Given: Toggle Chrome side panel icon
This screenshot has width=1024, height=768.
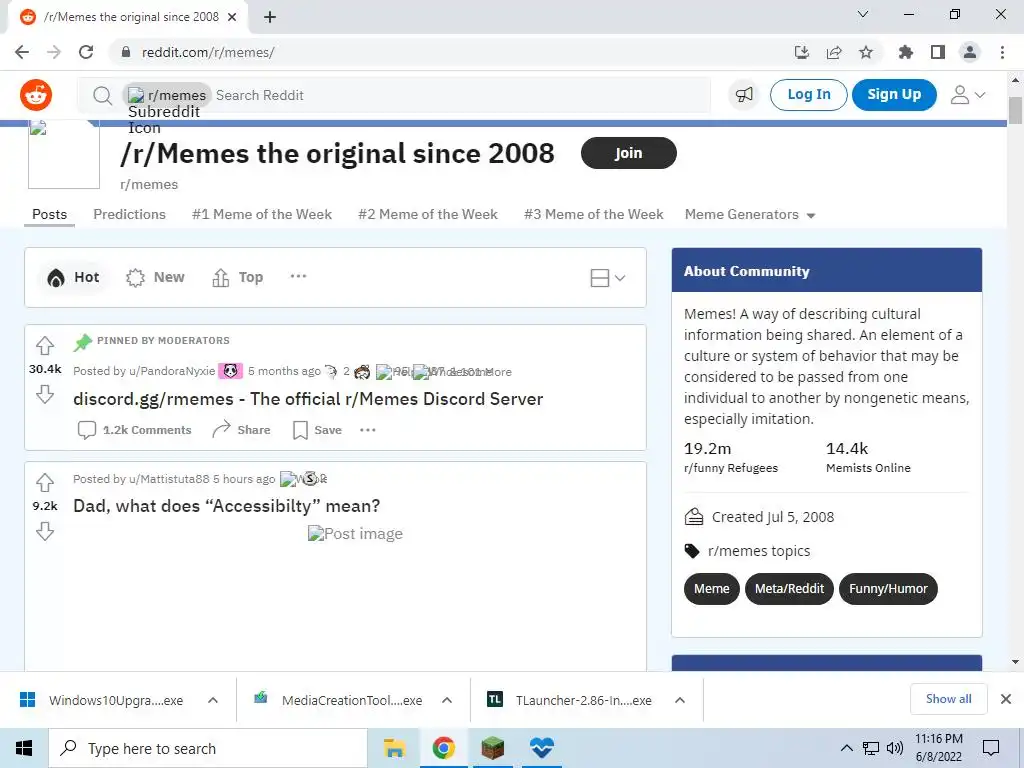Looking at the screenshot, I should point(938,52).
